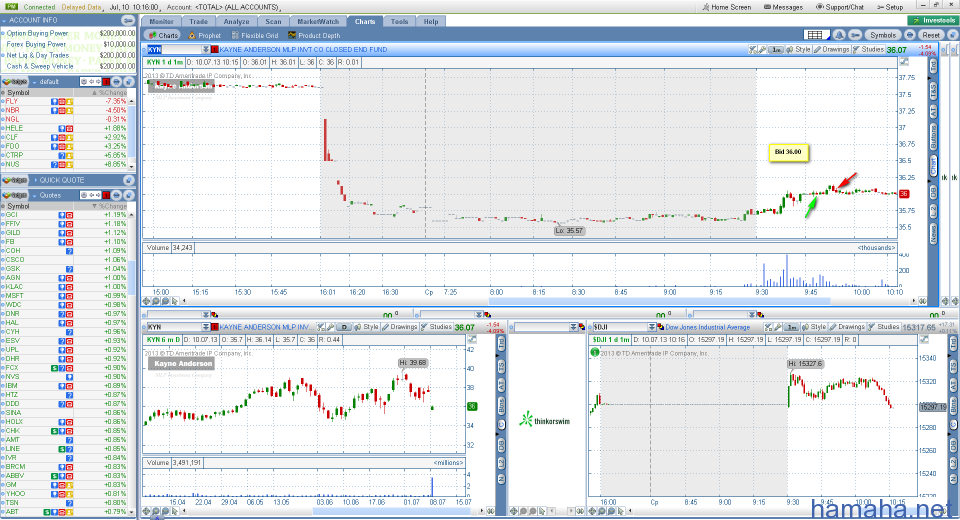Close the Quick Quote gadget
This screenshot has width=960, height=520.
(x=129, y=180)
